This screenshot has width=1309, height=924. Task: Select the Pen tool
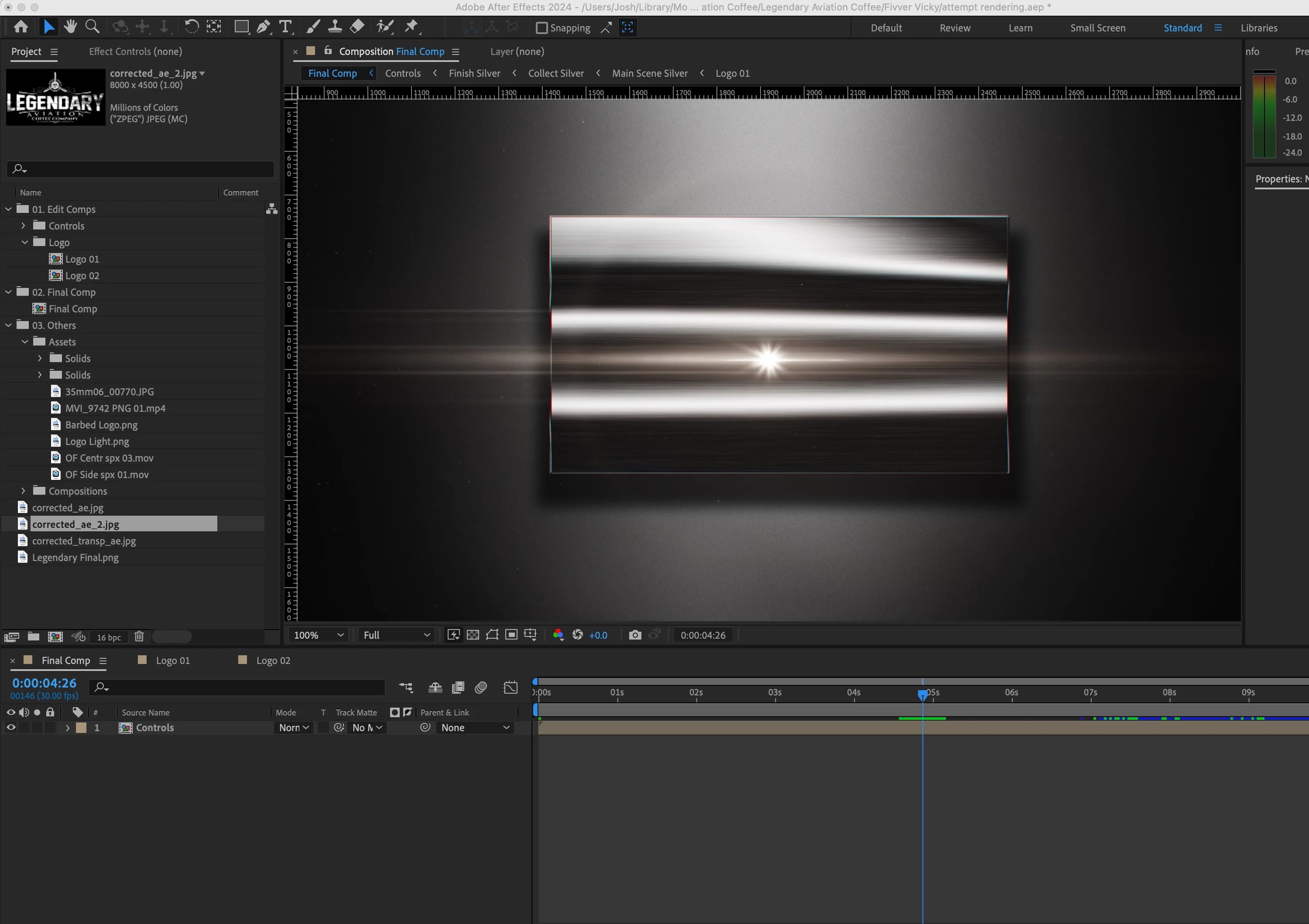pos(264,27)
